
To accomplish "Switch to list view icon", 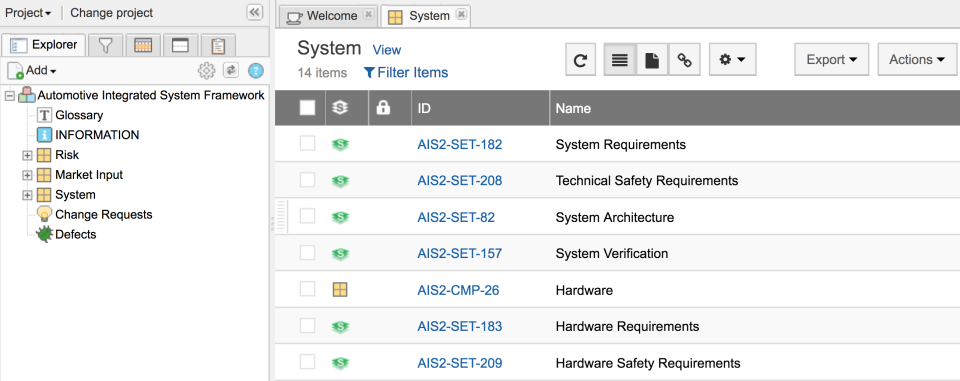I will [620, 59].
